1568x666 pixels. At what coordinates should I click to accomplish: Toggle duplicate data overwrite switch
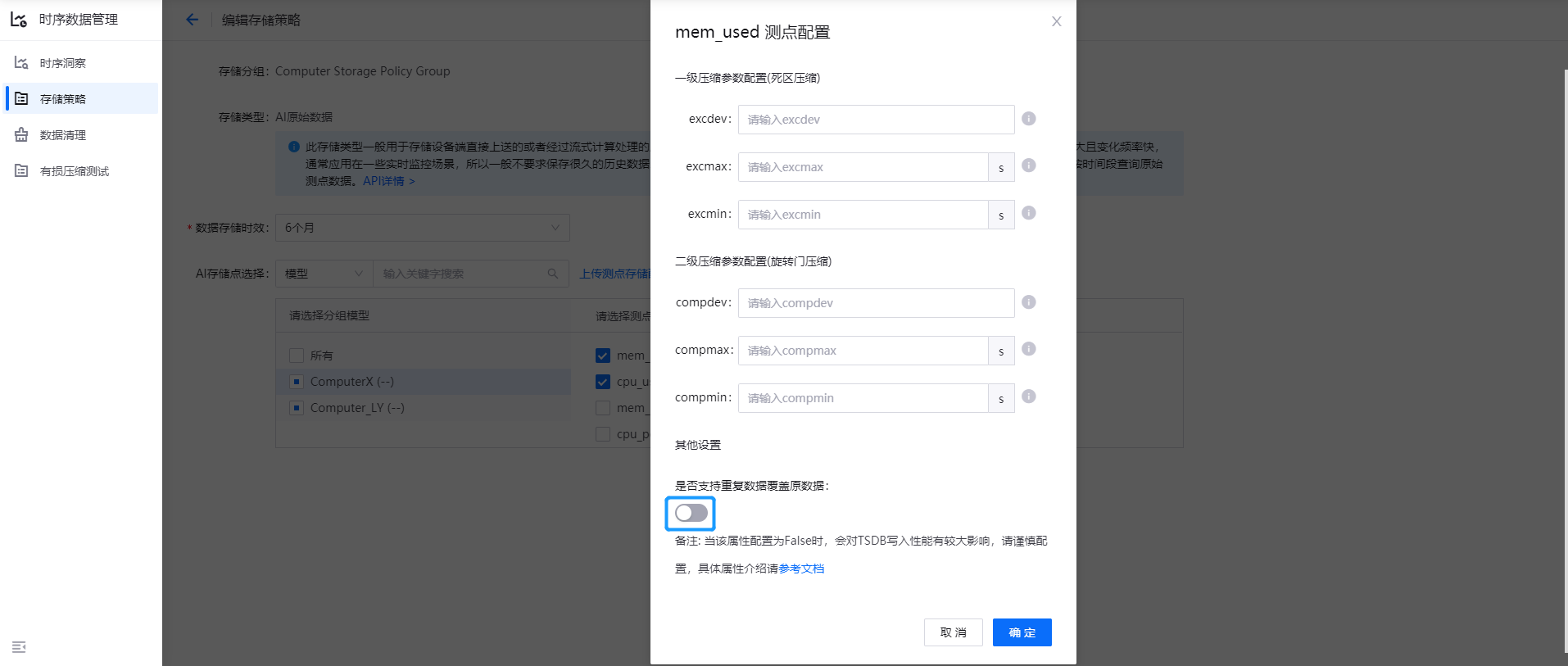pos(691,513)
